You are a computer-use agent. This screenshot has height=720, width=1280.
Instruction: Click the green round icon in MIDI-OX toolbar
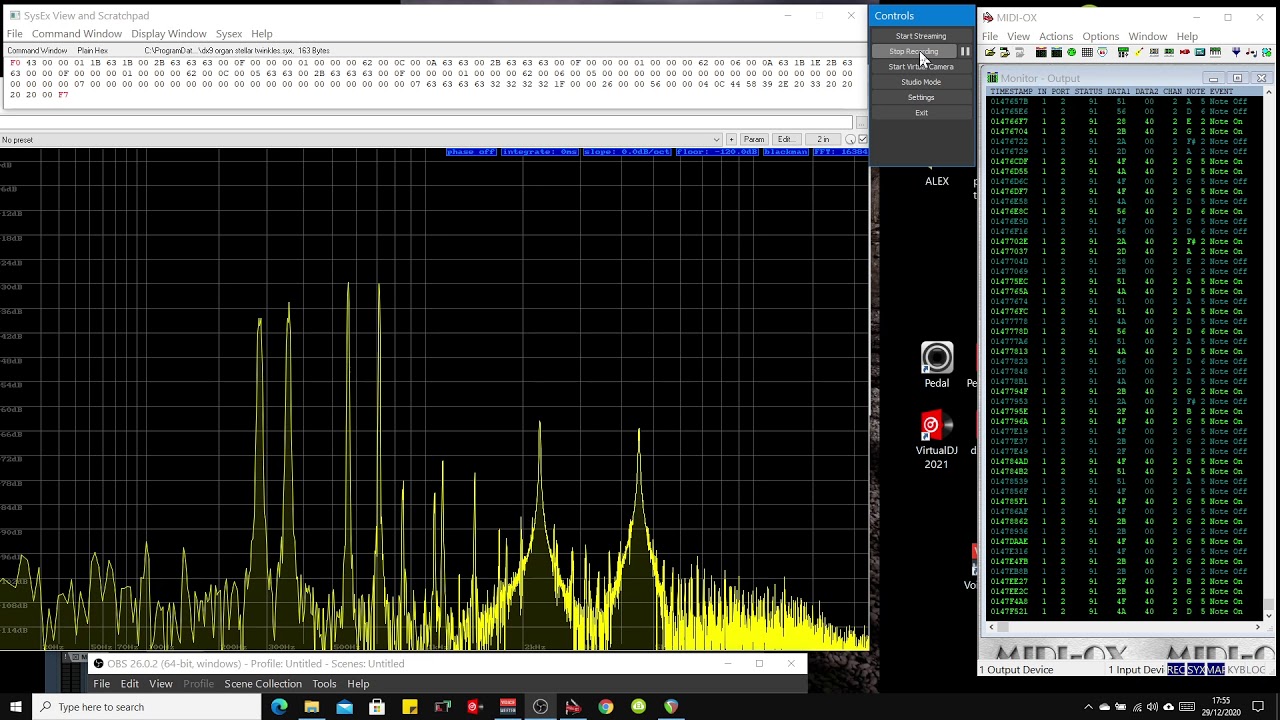[x=1072, y=53]
